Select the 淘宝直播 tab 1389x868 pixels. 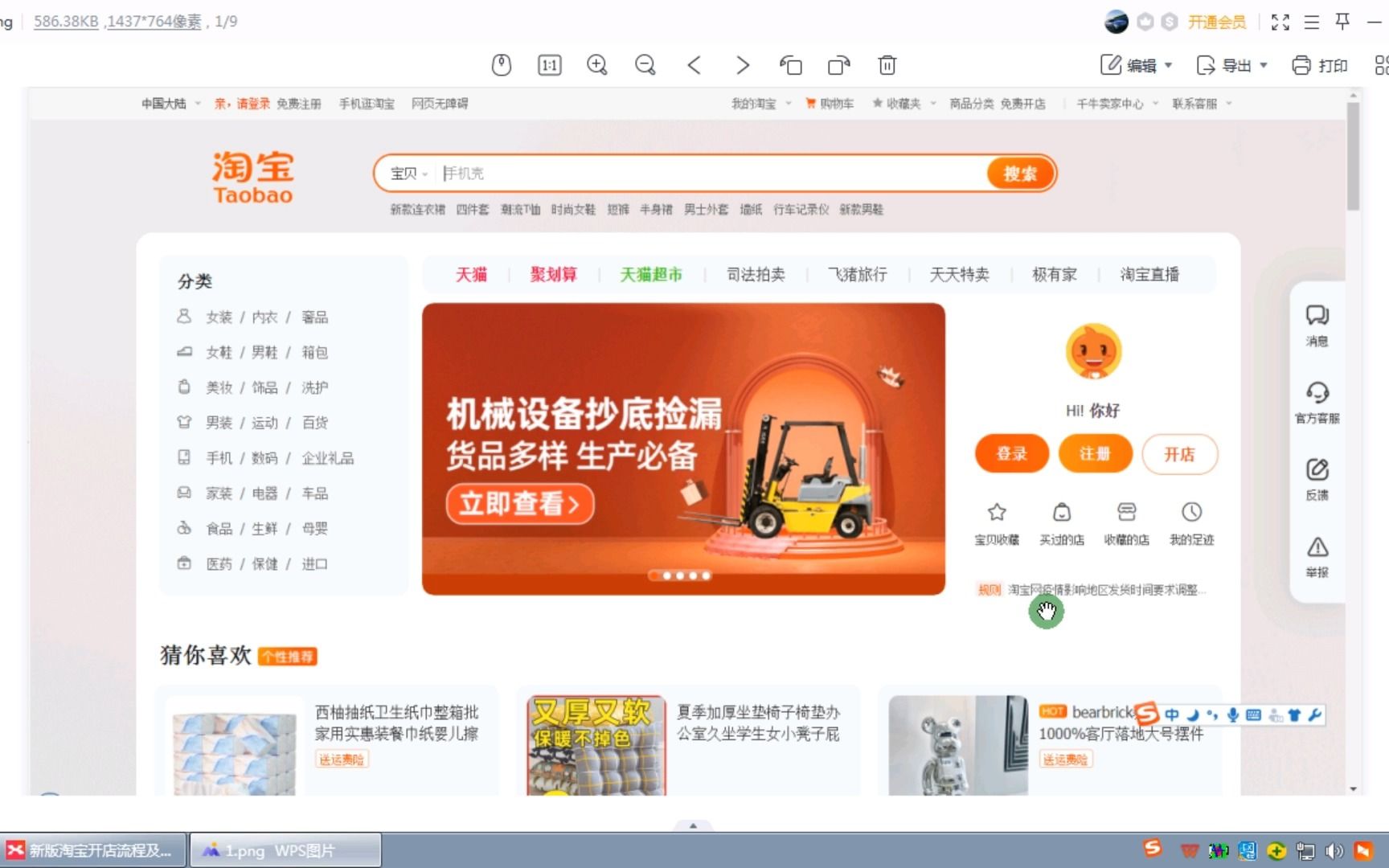(1149, 275)
